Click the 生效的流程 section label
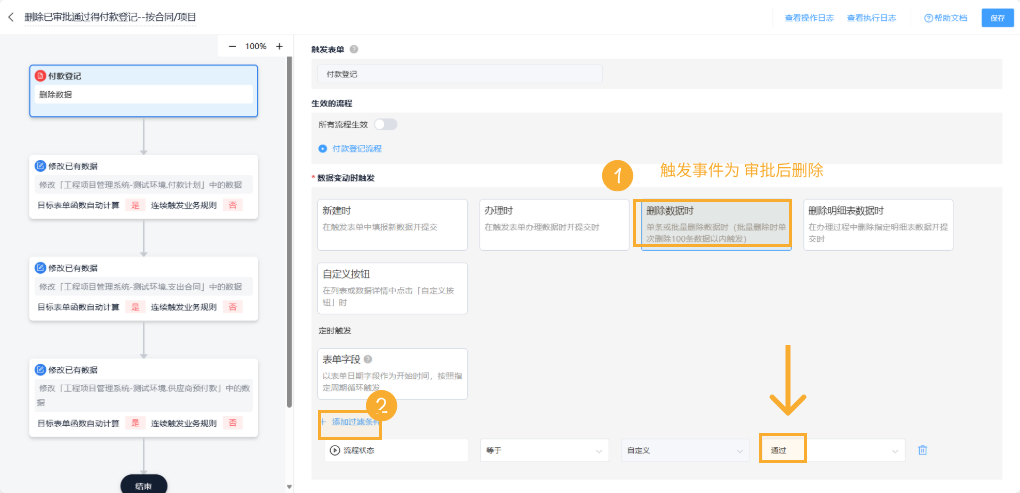This screenshot has height=493, width=1020. click(332, 103)
